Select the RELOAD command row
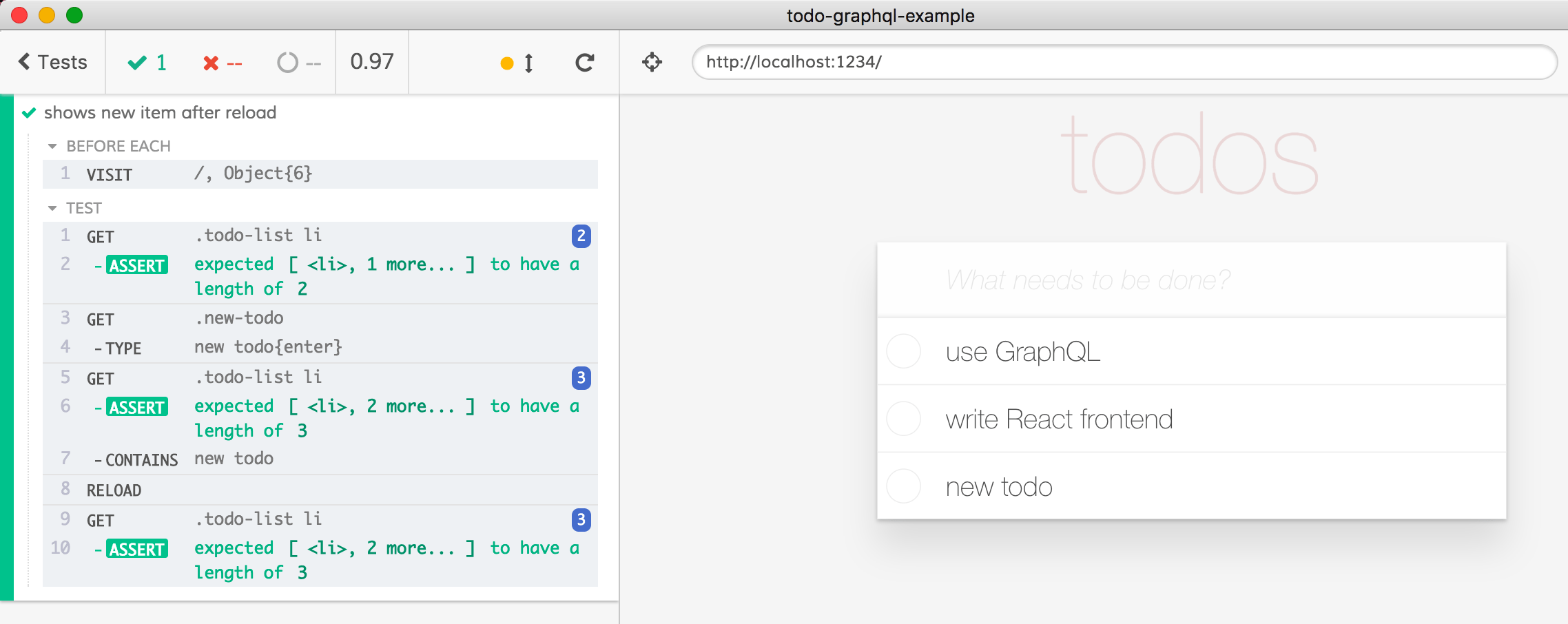 point(320,490)
